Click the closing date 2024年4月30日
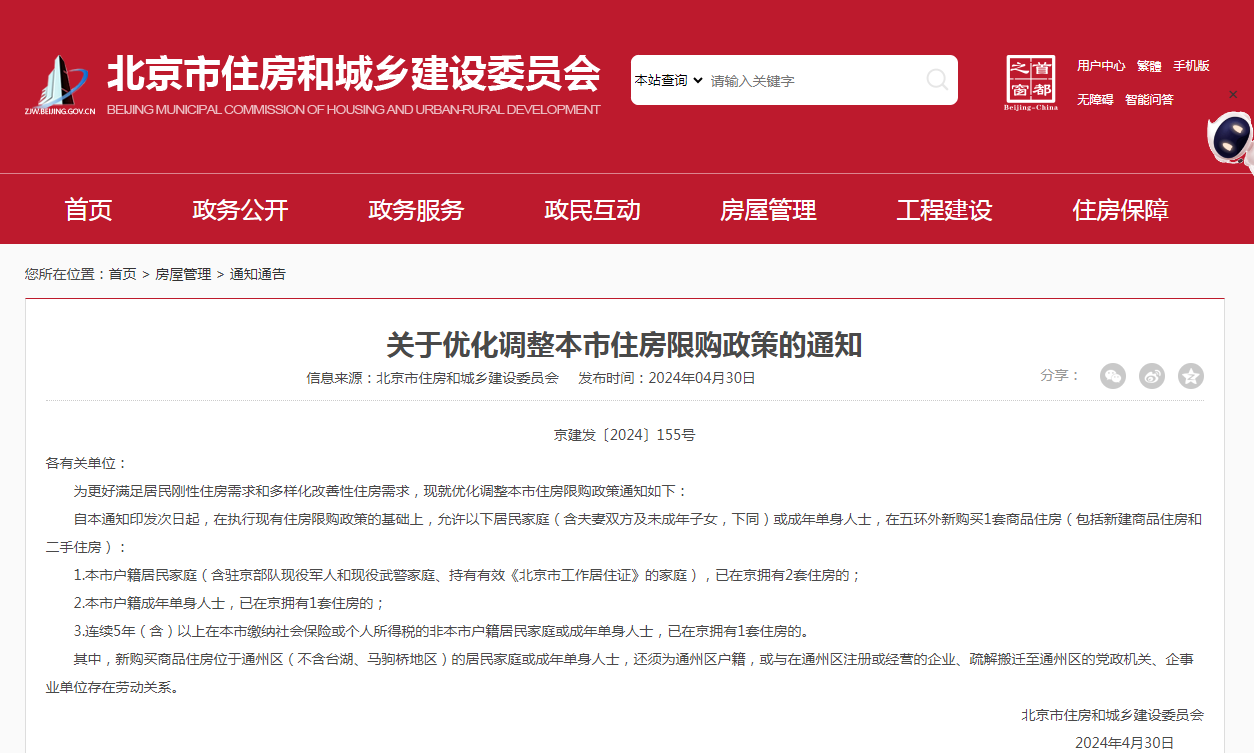 pyautogui.click(x=1124, y=743)
